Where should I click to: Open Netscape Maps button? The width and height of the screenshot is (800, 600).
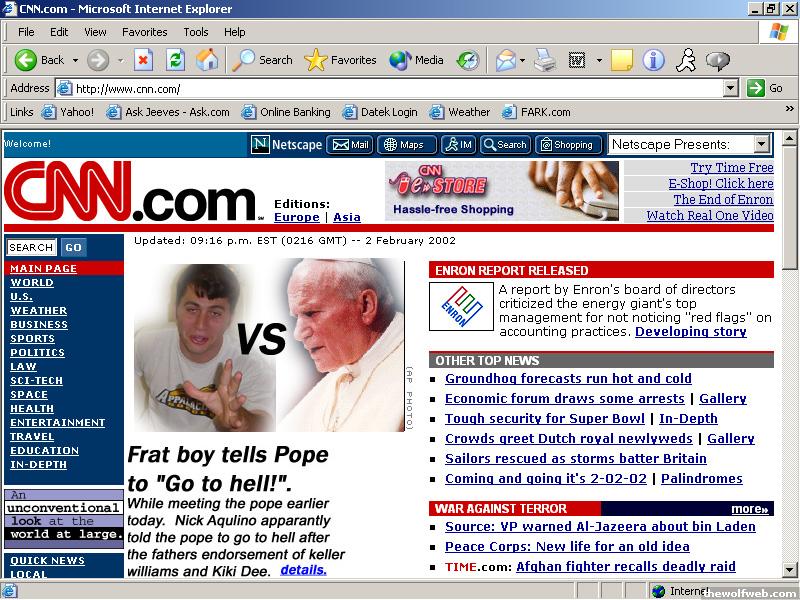[x=403, y=145]
